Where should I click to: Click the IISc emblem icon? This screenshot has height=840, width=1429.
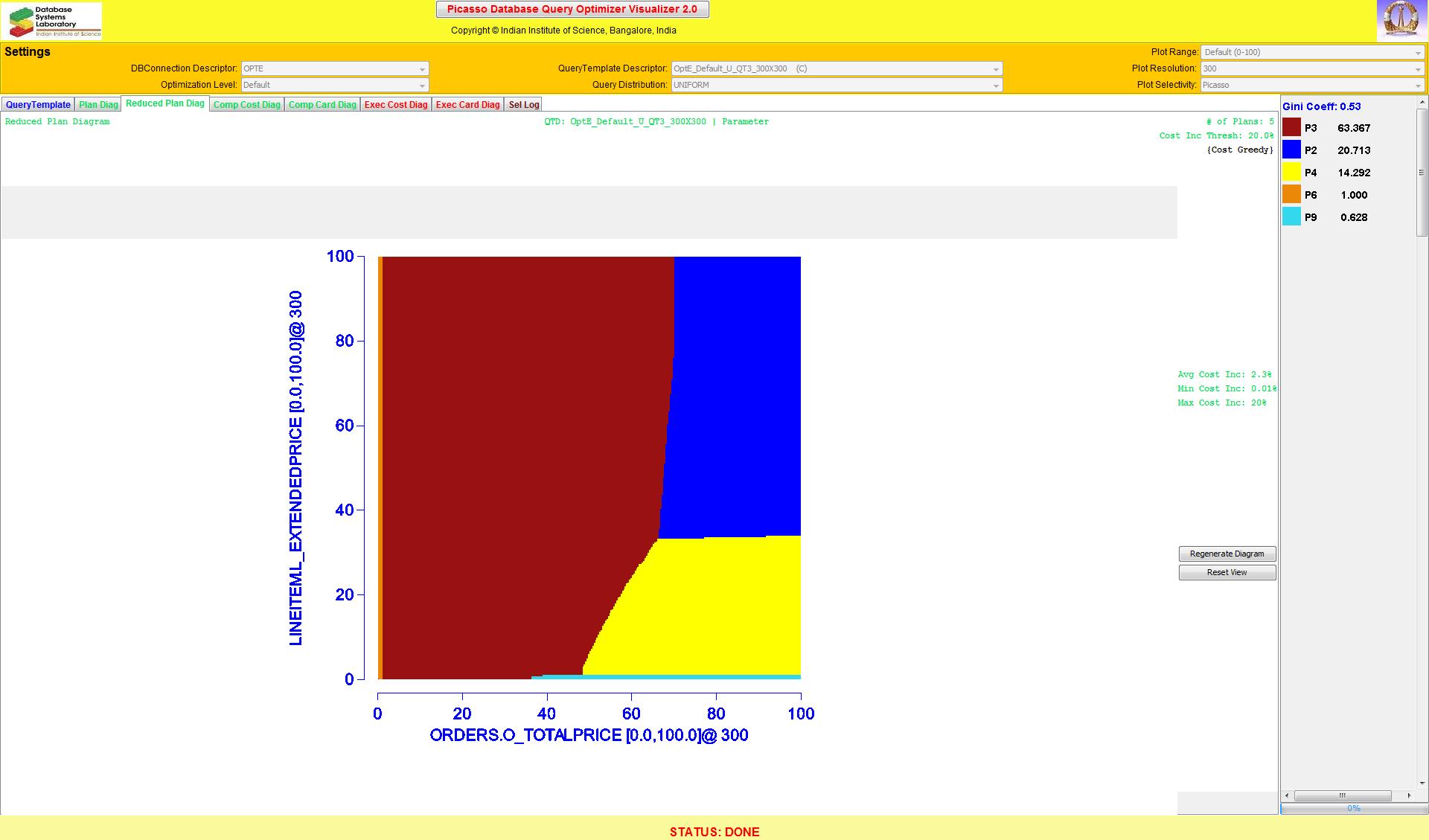pos(1401,20)
